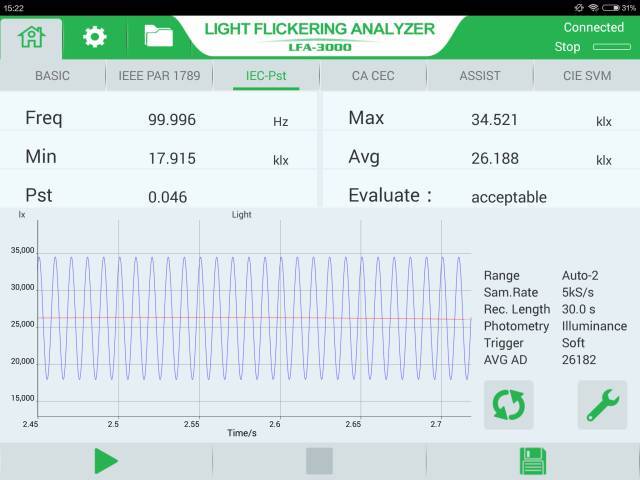Open the CIE SVM tab
This screenshot has height=480, width=640.
(x=587, y=76)
